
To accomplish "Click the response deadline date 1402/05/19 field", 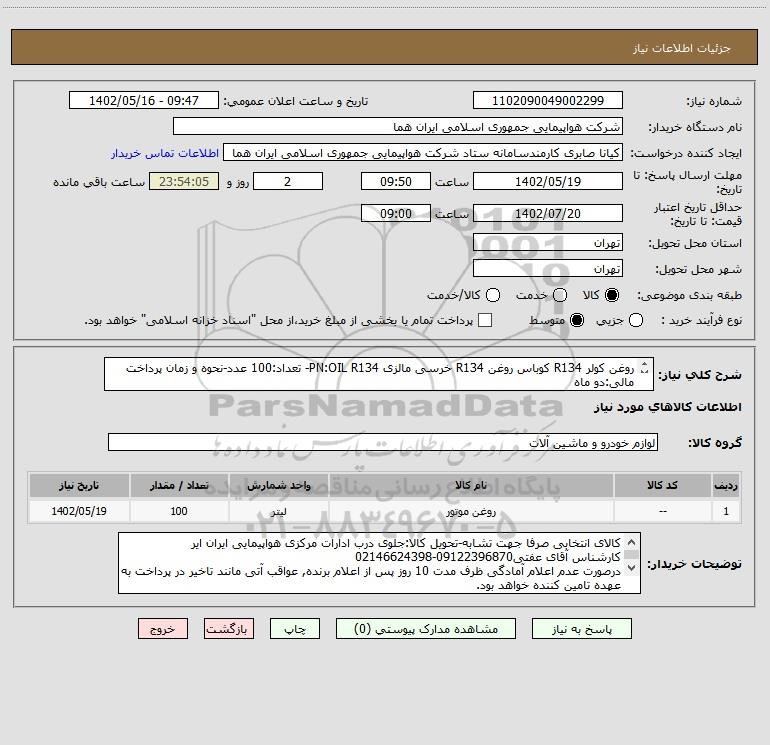I will click(x=548, y=181).
